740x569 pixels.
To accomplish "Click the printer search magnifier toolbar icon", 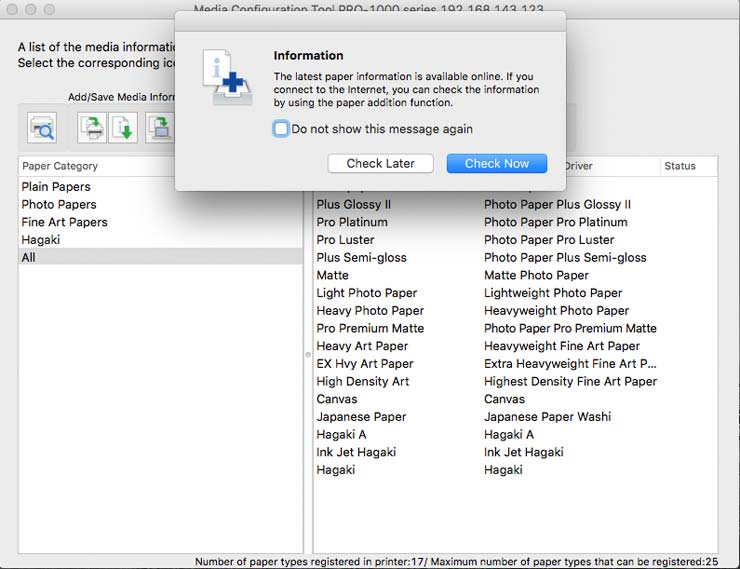I will (42, 127).
